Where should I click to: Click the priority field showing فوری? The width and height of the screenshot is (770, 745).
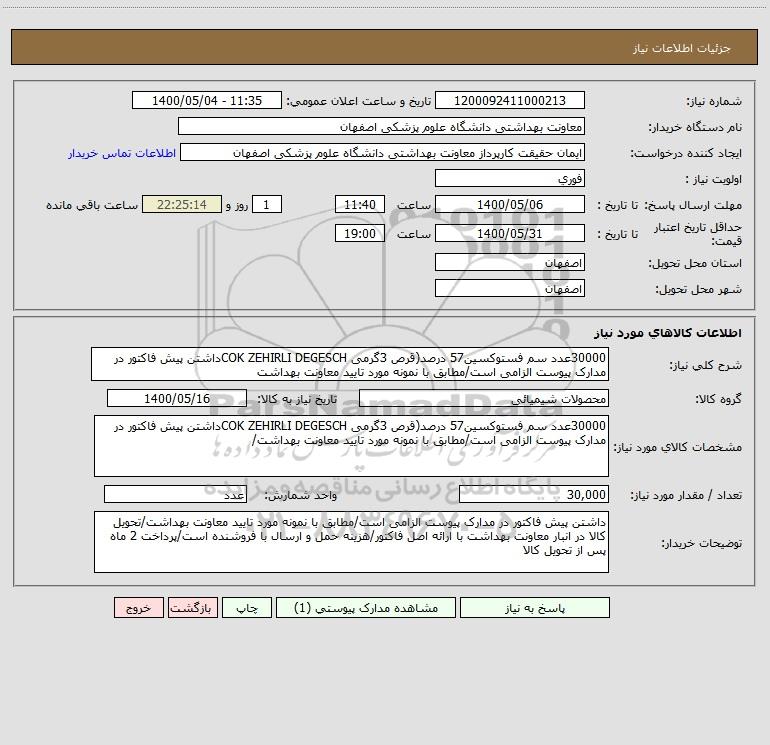click(510, 178)
